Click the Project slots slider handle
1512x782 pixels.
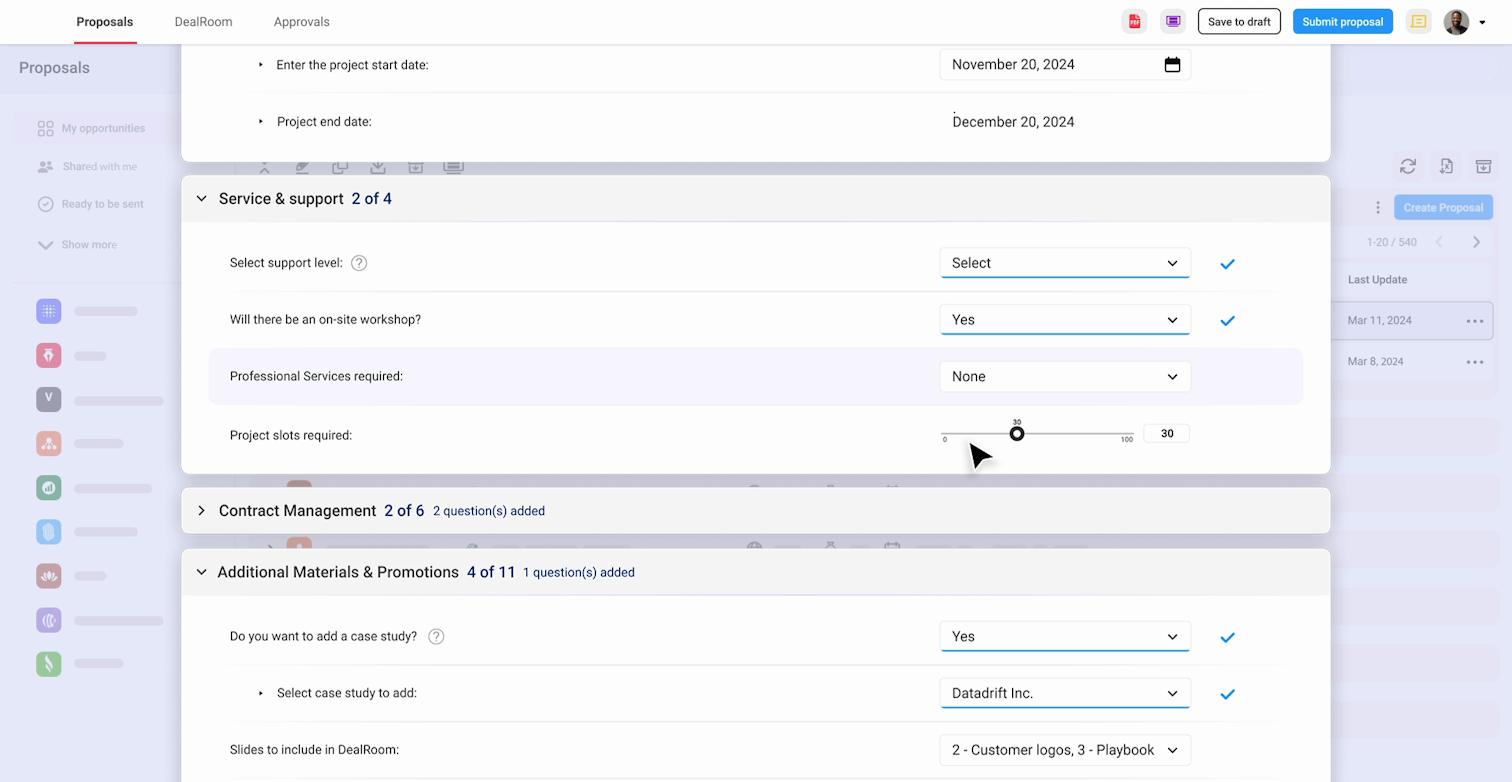pyautogui.click(x=1017, y=434)
